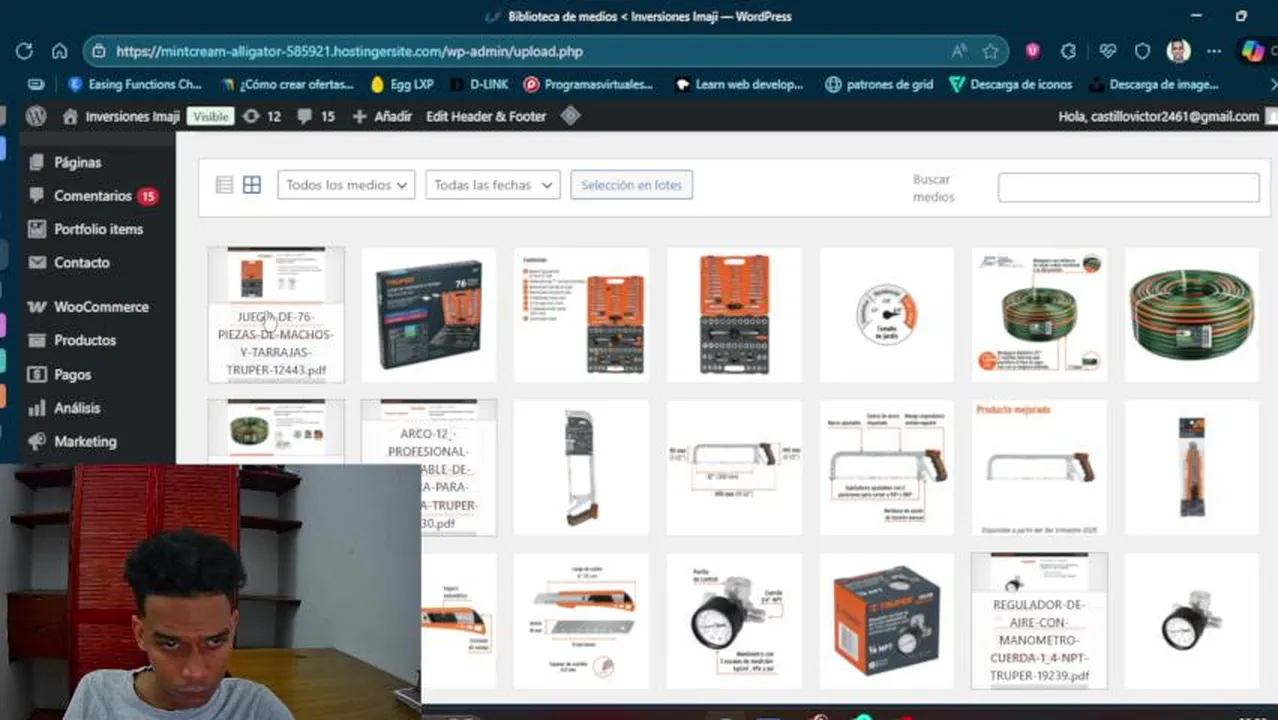The width and height of the screenshot is (1278, 720).
Task: Select REGULADOR-DE-AIRE-CON-MANOMETRO PDF thumbnail
Action: point(1040,621)
